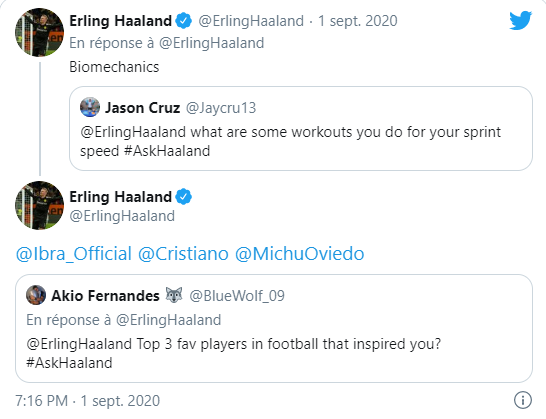Click the Akio Fernandes display name
The image size is (546, 419).
[106, 295]
